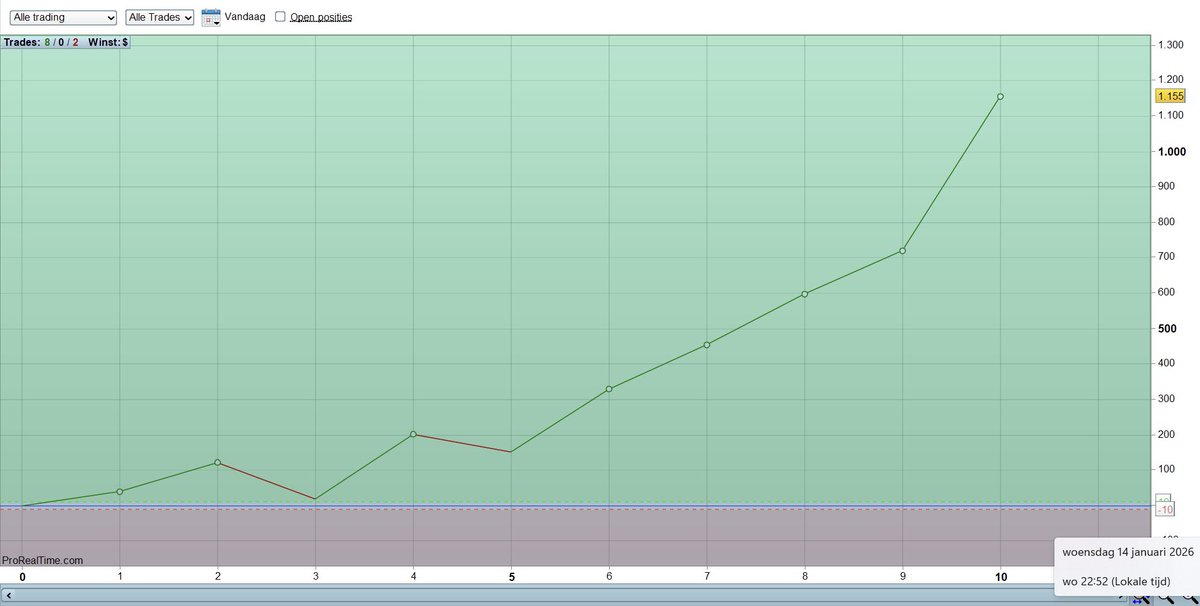Image resolution: width=1200 pixels, height=606 pixels.
Task: Click the Open posities underlined label
Action: point(321,17)
